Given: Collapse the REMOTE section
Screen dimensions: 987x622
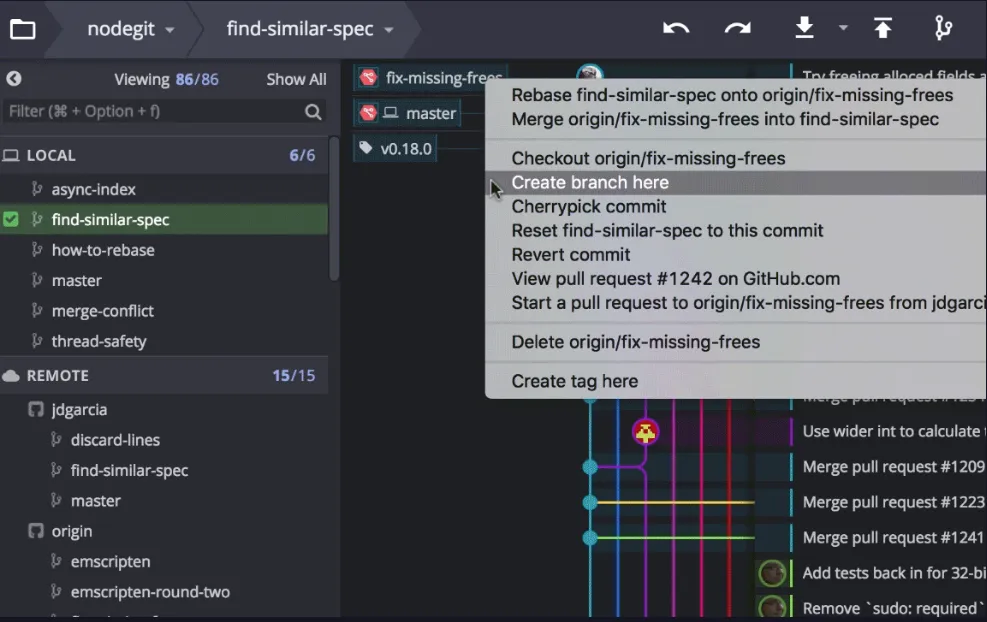Looking at the screenshot, I should click(57, 376).
